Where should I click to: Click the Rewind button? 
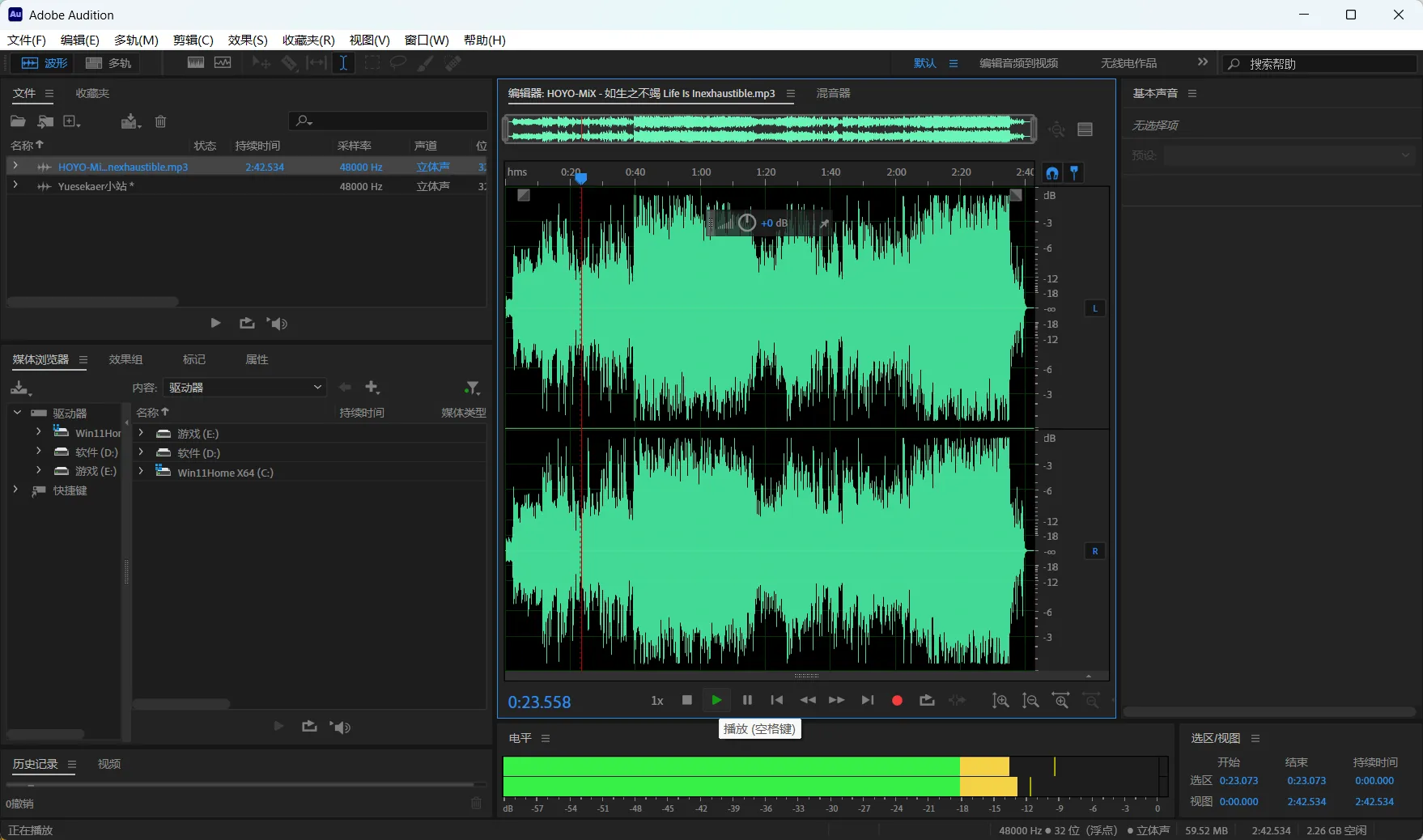[808, 700]
